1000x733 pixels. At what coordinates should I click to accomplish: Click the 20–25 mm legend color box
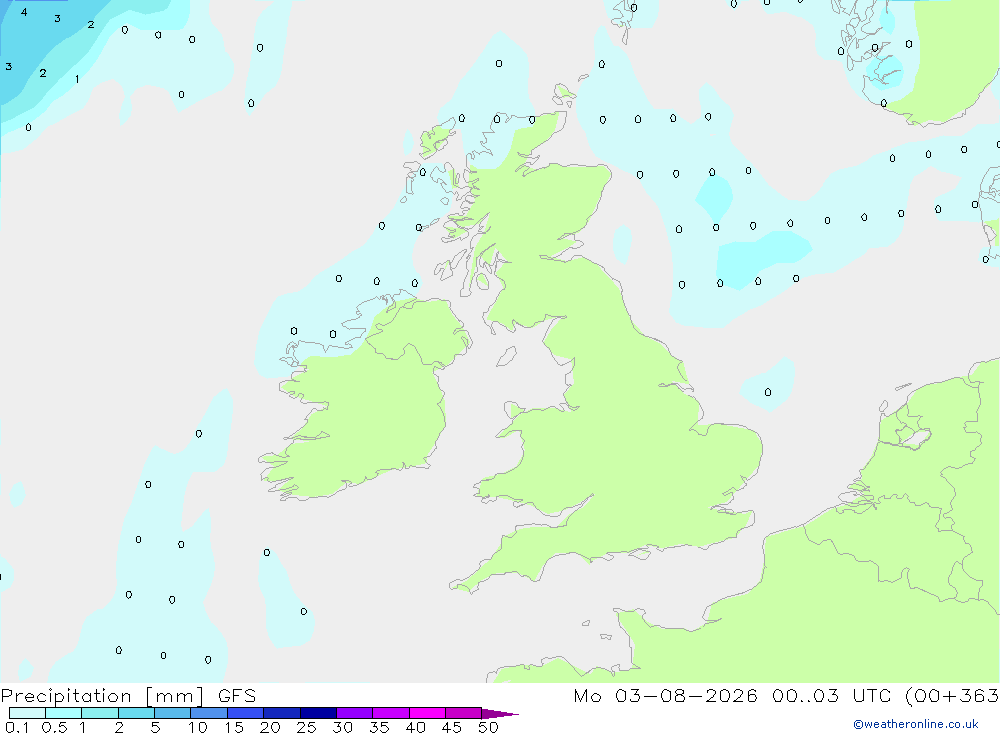[x=282, y=713]
